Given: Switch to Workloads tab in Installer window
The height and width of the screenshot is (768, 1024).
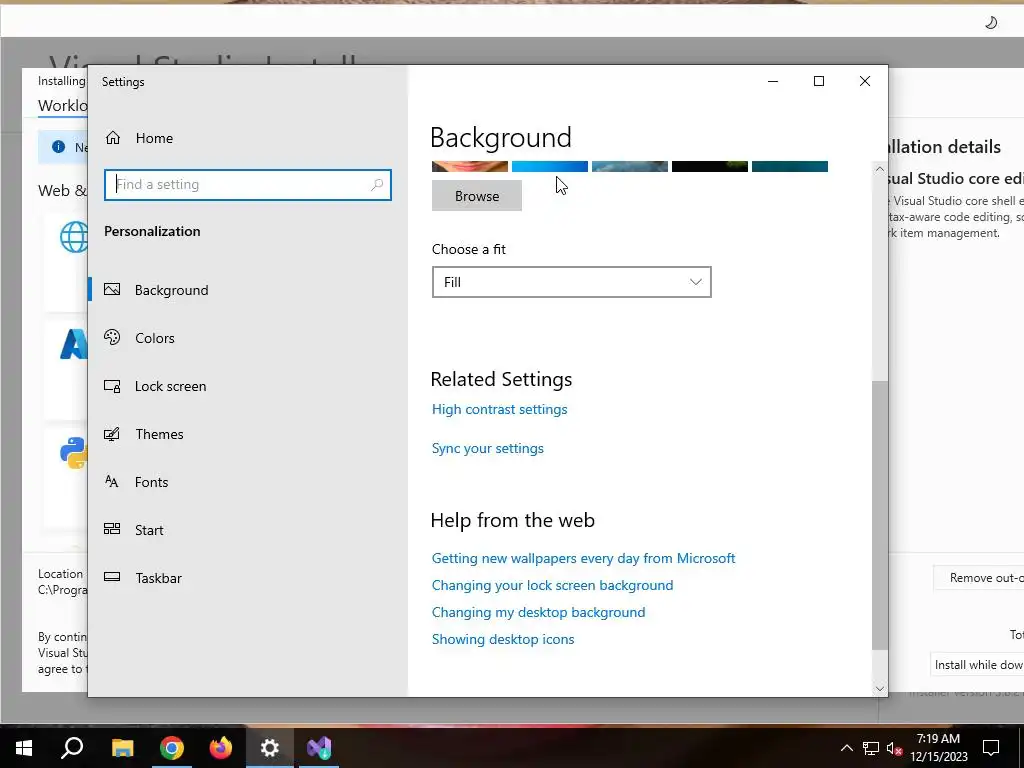Looking at the screenshot, I should 63,106.
